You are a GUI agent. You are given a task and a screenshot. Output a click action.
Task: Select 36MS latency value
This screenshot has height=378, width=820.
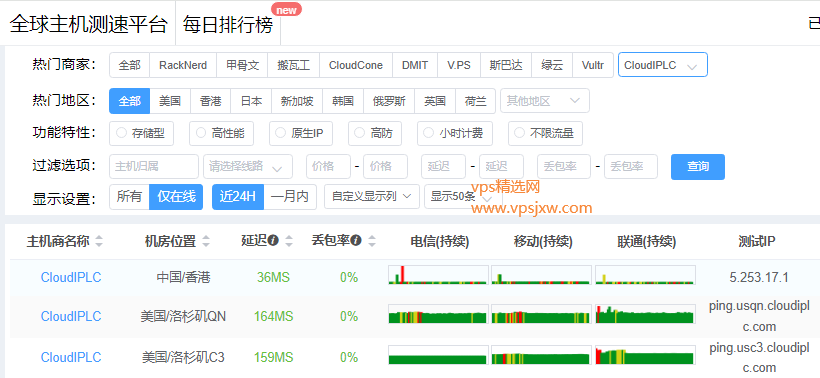click(x=273, y=277)
